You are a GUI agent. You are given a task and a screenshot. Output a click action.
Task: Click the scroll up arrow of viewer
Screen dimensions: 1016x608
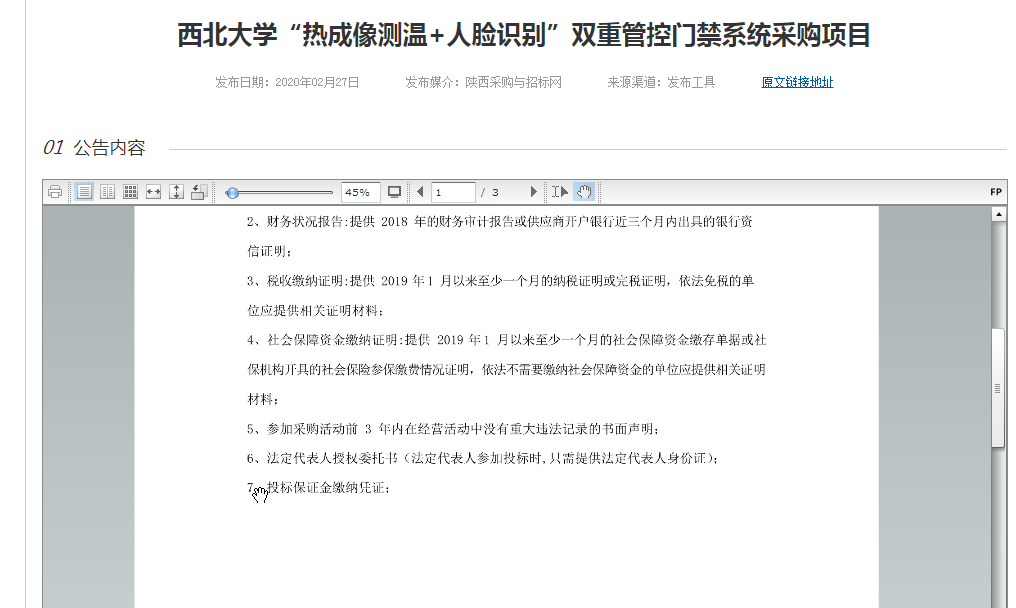tap(999, 214)
